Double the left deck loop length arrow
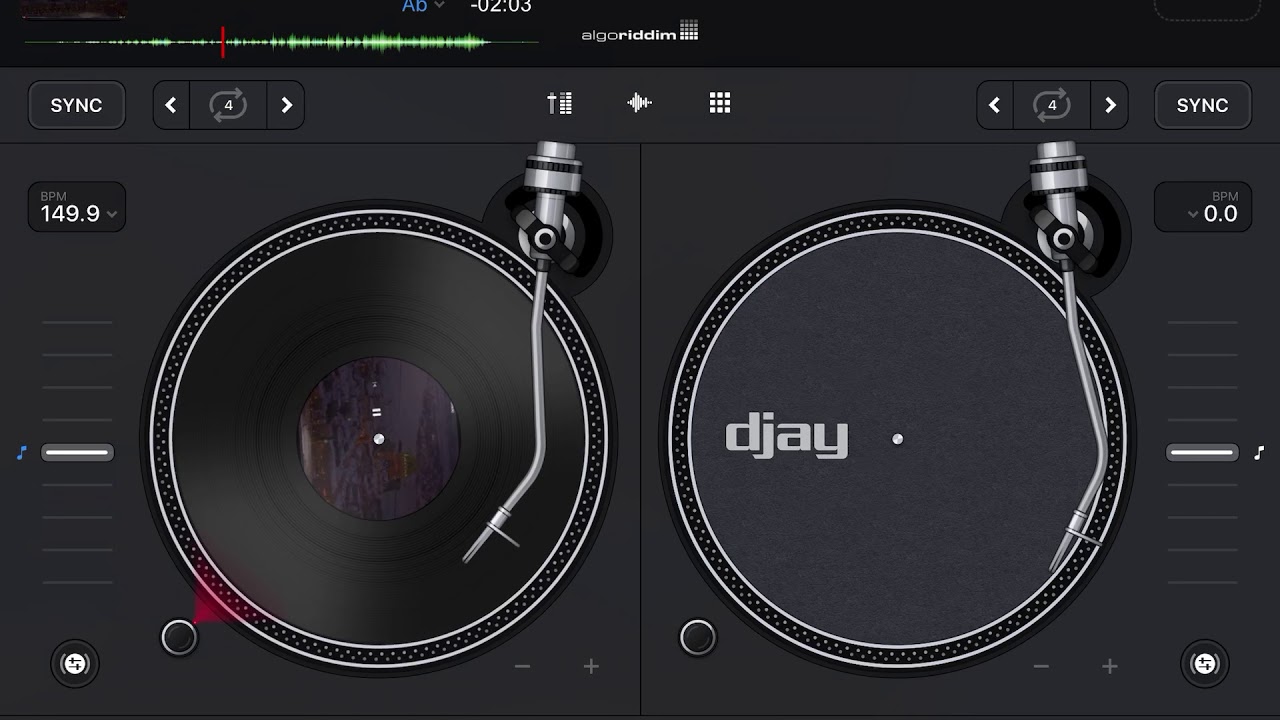This screenshot has height=720, width=1280. (x=286, y=105)
